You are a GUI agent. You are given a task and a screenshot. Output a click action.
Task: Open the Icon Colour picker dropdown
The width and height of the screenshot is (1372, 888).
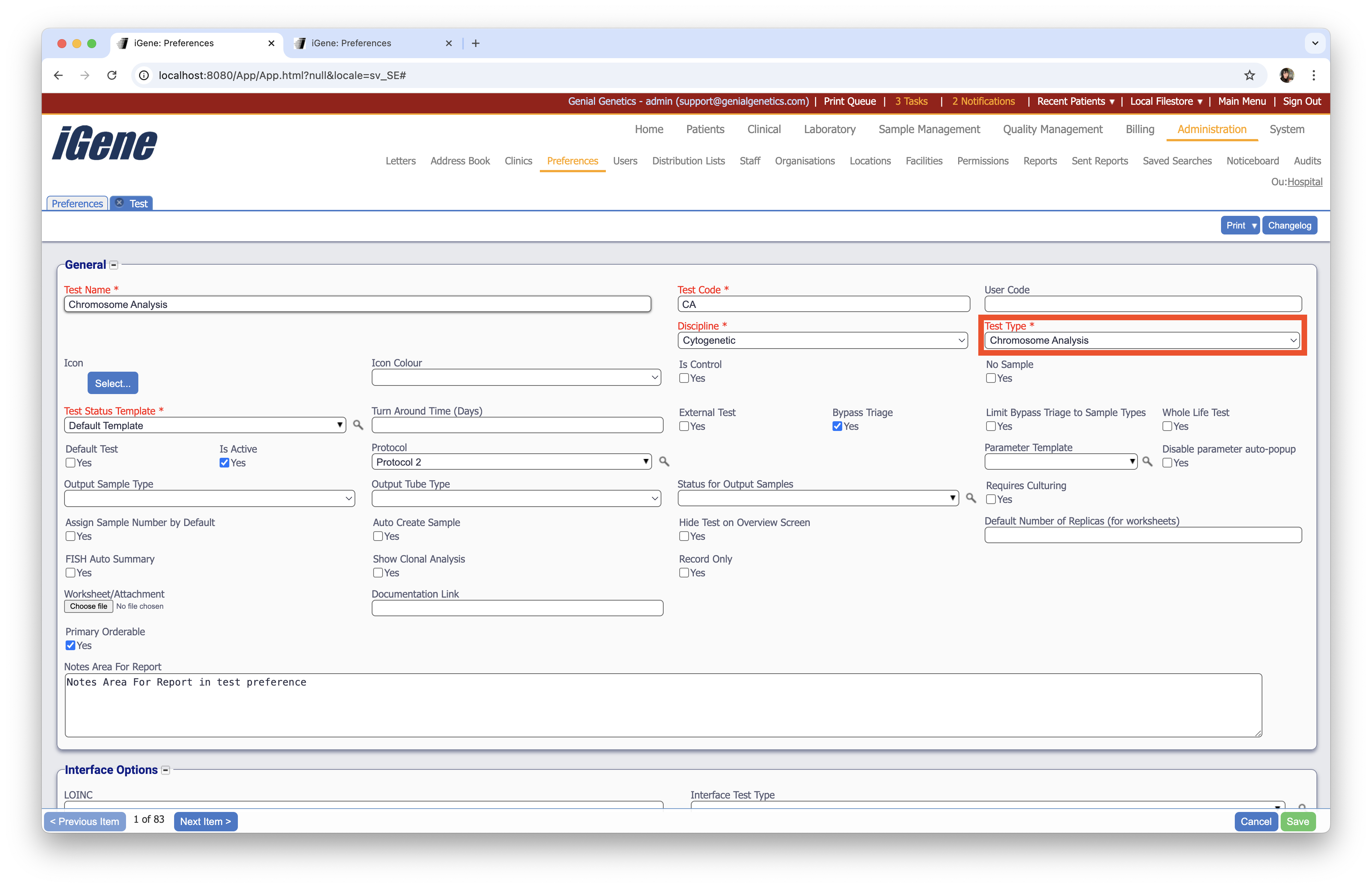tap(516, 377)
